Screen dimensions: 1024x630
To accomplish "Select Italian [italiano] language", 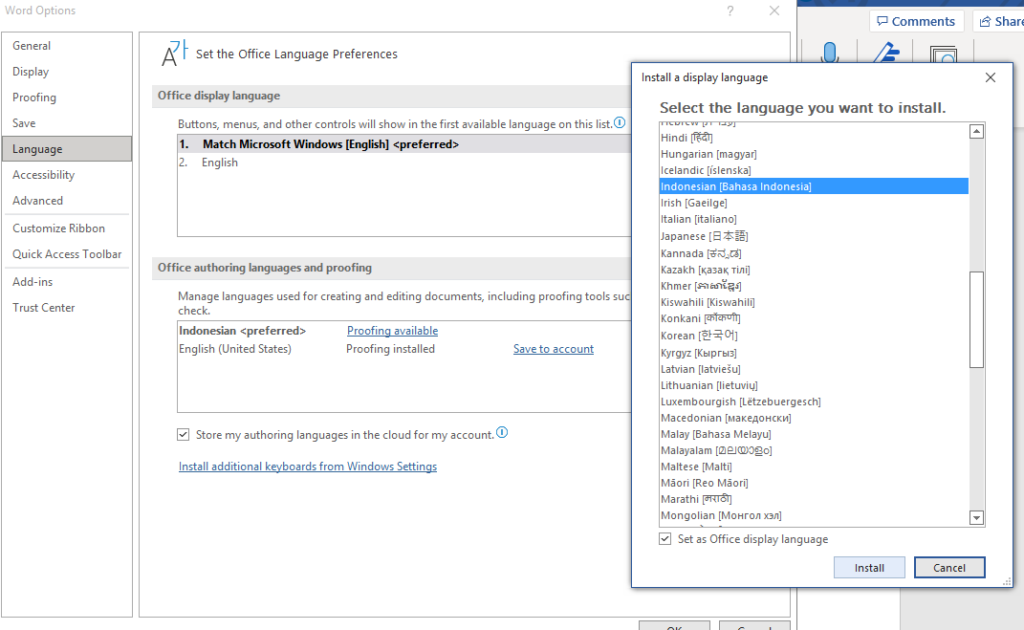I will tap(814, 219).
